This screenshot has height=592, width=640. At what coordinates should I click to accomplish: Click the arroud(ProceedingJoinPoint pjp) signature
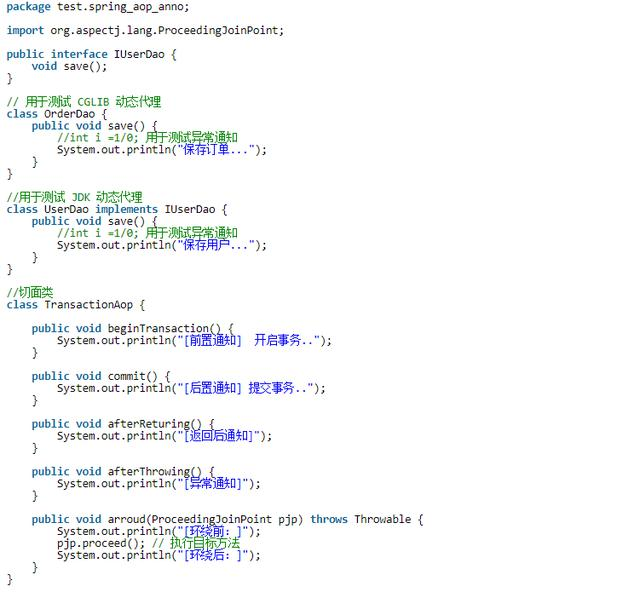point(227,520)
